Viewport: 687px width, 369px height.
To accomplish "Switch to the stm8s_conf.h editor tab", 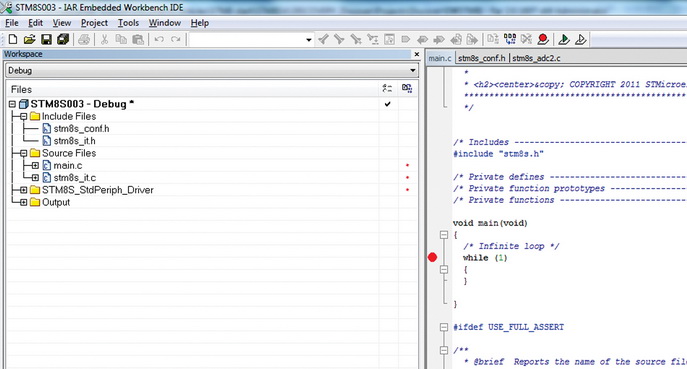I will coord(482,58).
